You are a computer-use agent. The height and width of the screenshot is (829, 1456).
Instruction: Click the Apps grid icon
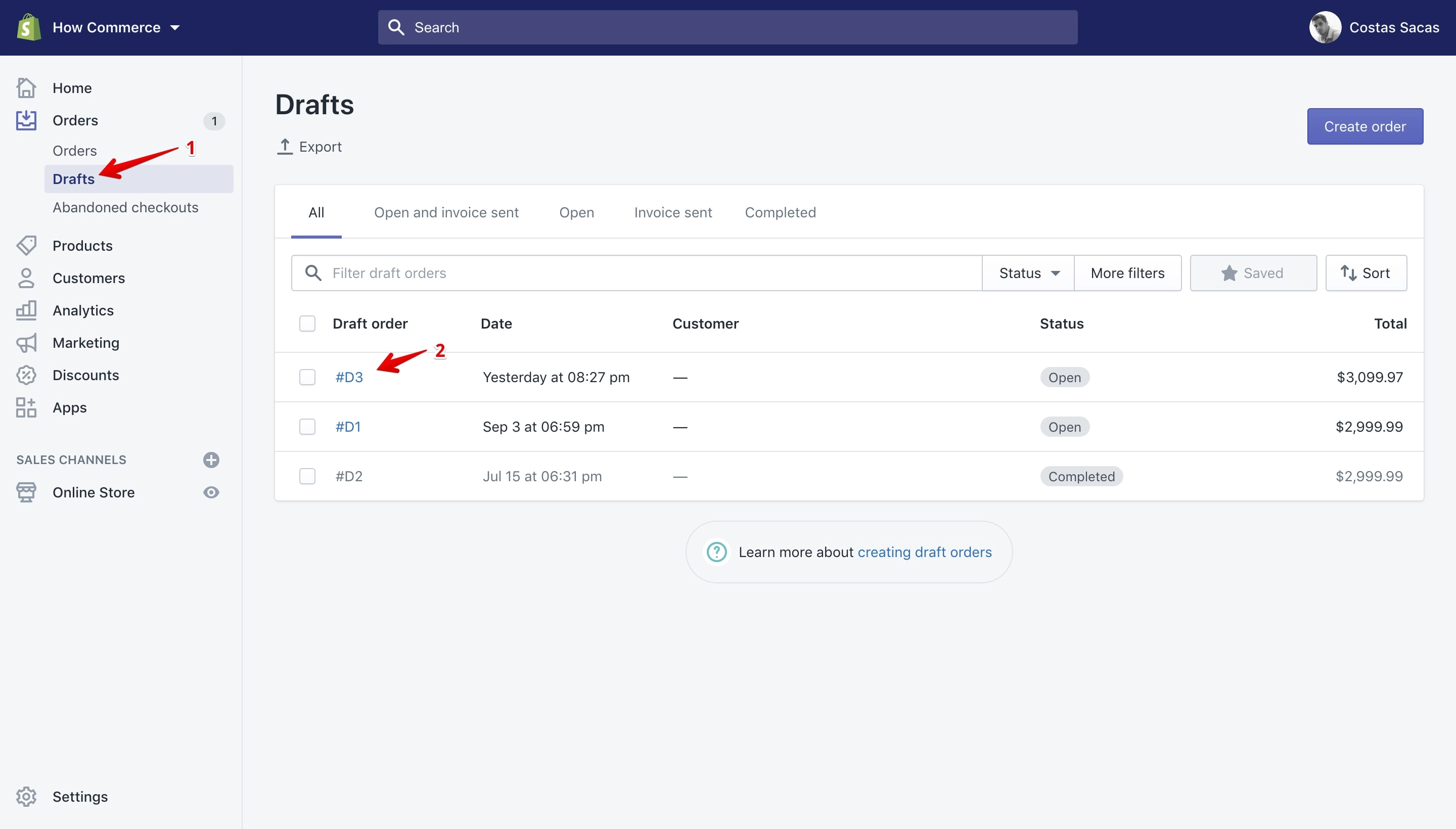26,407
